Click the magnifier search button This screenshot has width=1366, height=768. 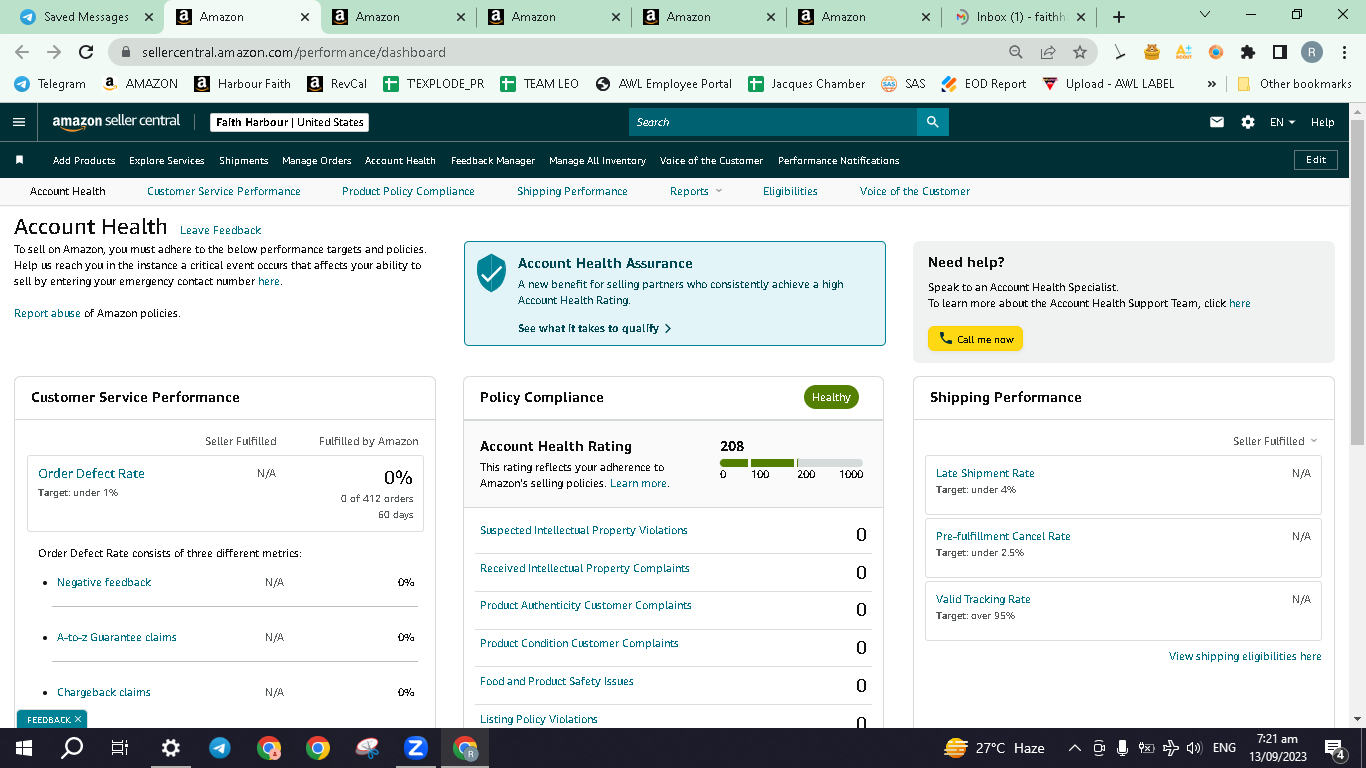(x=932, y=122)
